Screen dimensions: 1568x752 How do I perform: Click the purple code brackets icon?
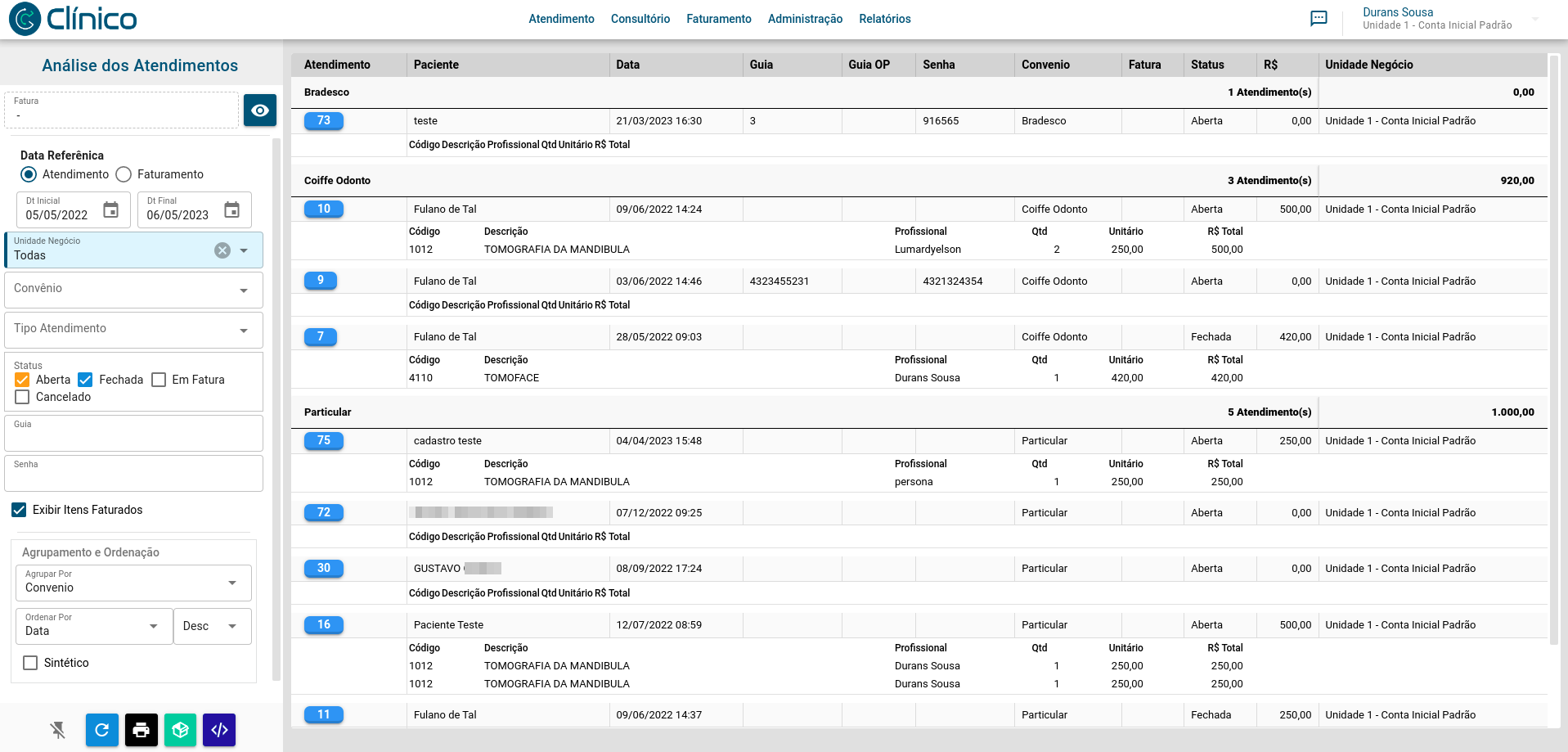[219, 730]
